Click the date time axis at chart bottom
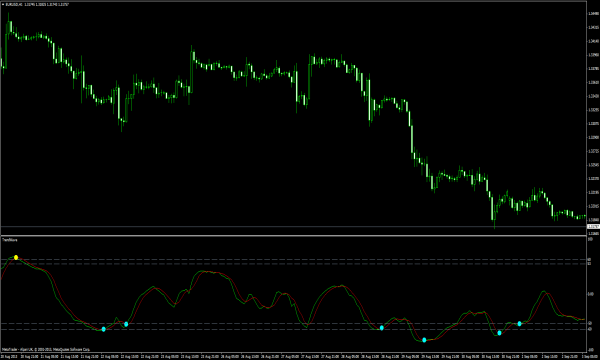 [x=293, y=357]
